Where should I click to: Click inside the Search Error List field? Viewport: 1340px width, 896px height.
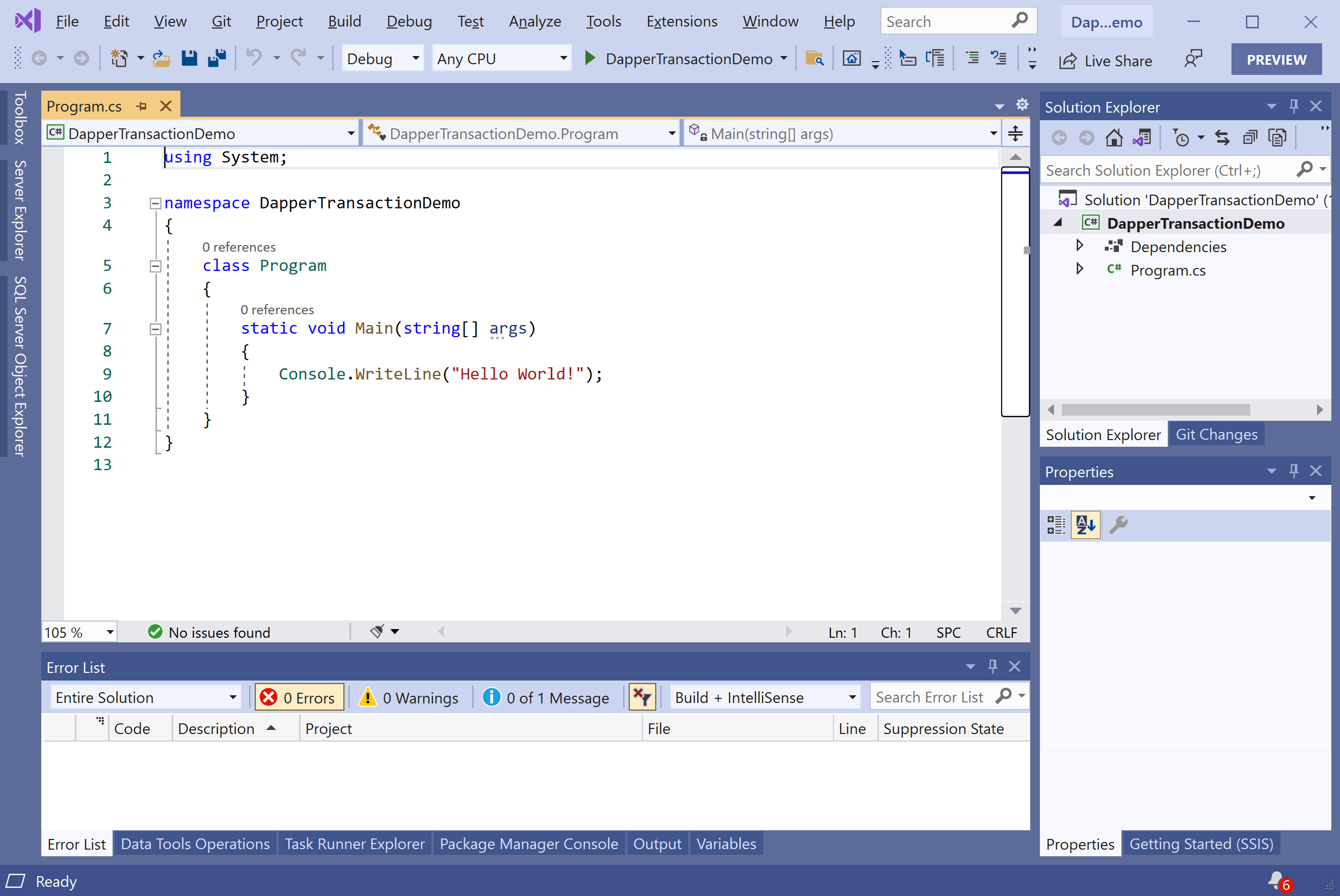[x=931, y=696]
